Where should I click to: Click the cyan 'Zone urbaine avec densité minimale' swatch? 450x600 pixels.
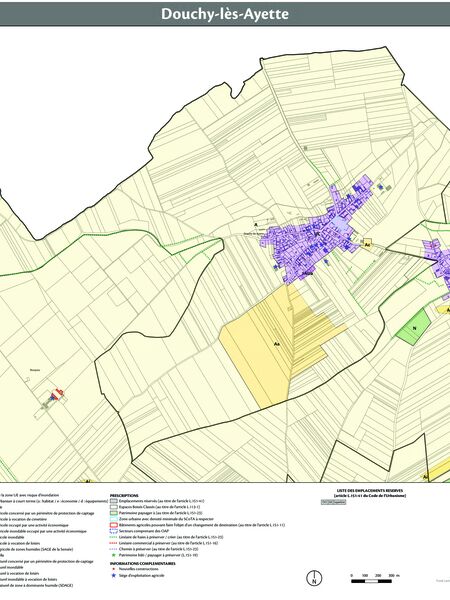[x=114, y=519]
